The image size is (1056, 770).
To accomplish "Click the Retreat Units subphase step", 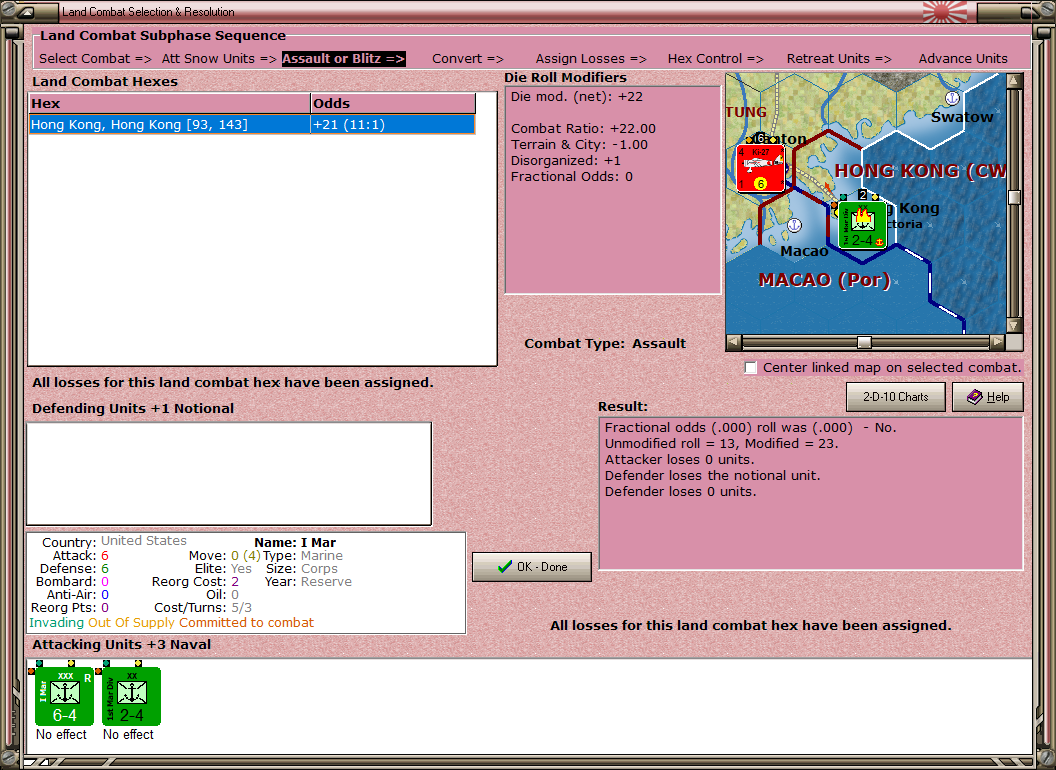I will tap(838, 59).
